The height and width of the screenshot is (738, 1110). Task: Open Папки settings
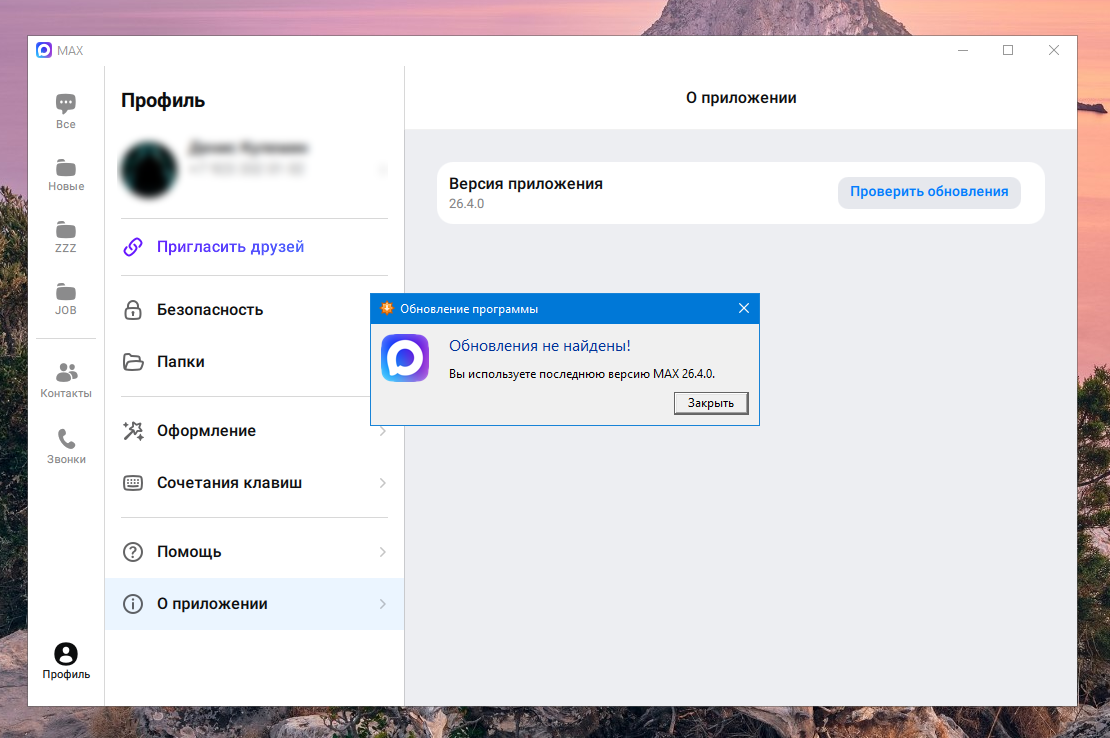click(255, 362)
